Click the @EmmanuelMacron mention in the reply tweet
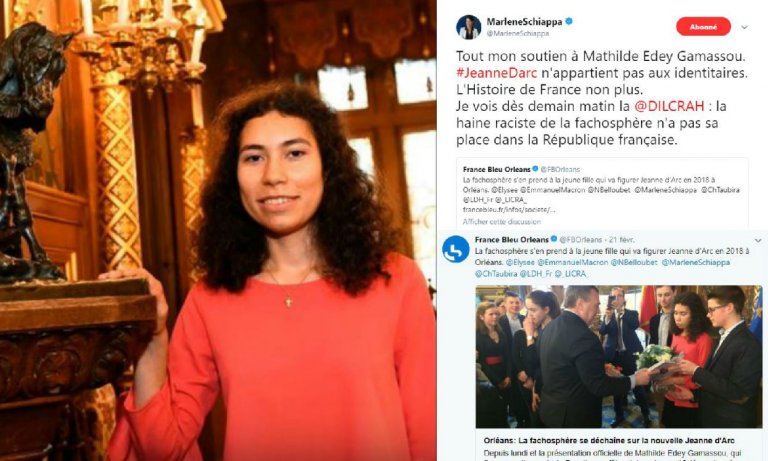The width and height of the screenshot is (768, 461). click(x=573, y=263)
